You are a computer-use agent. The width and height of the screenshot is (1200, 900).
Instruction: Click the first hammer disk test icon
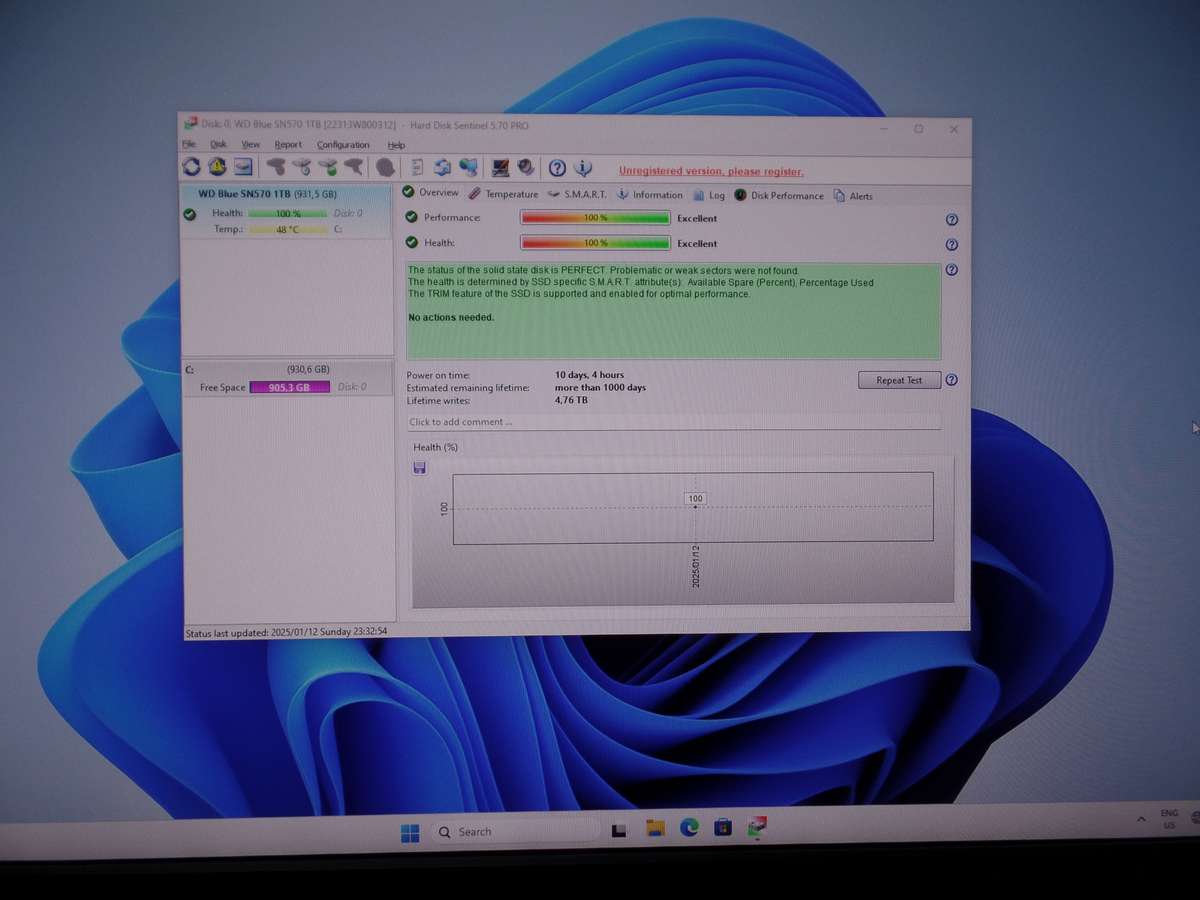tap(276, 167)
